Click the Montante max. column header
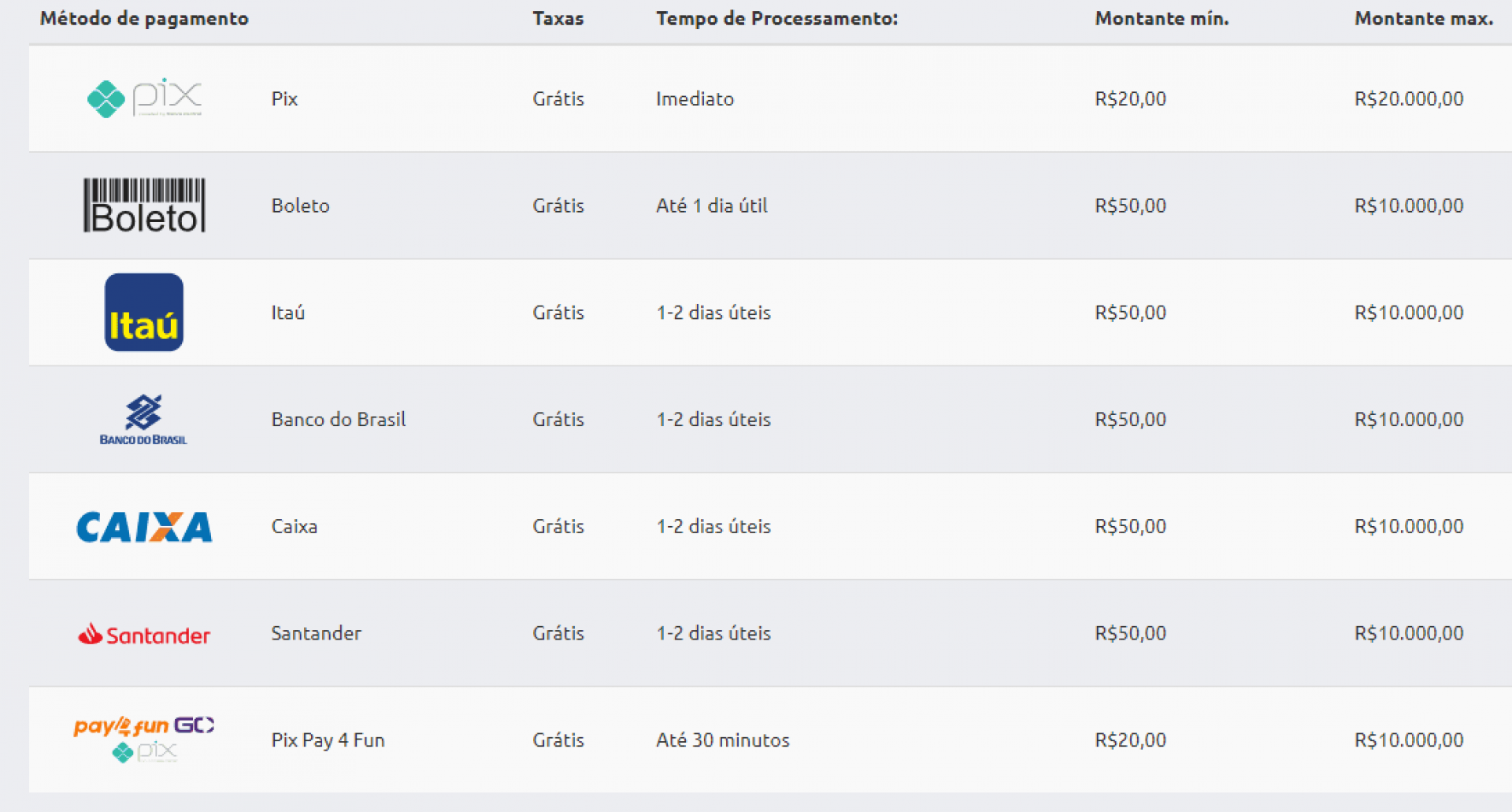The height and width of the screenshot is (812, 1512). pos(1423,19)
